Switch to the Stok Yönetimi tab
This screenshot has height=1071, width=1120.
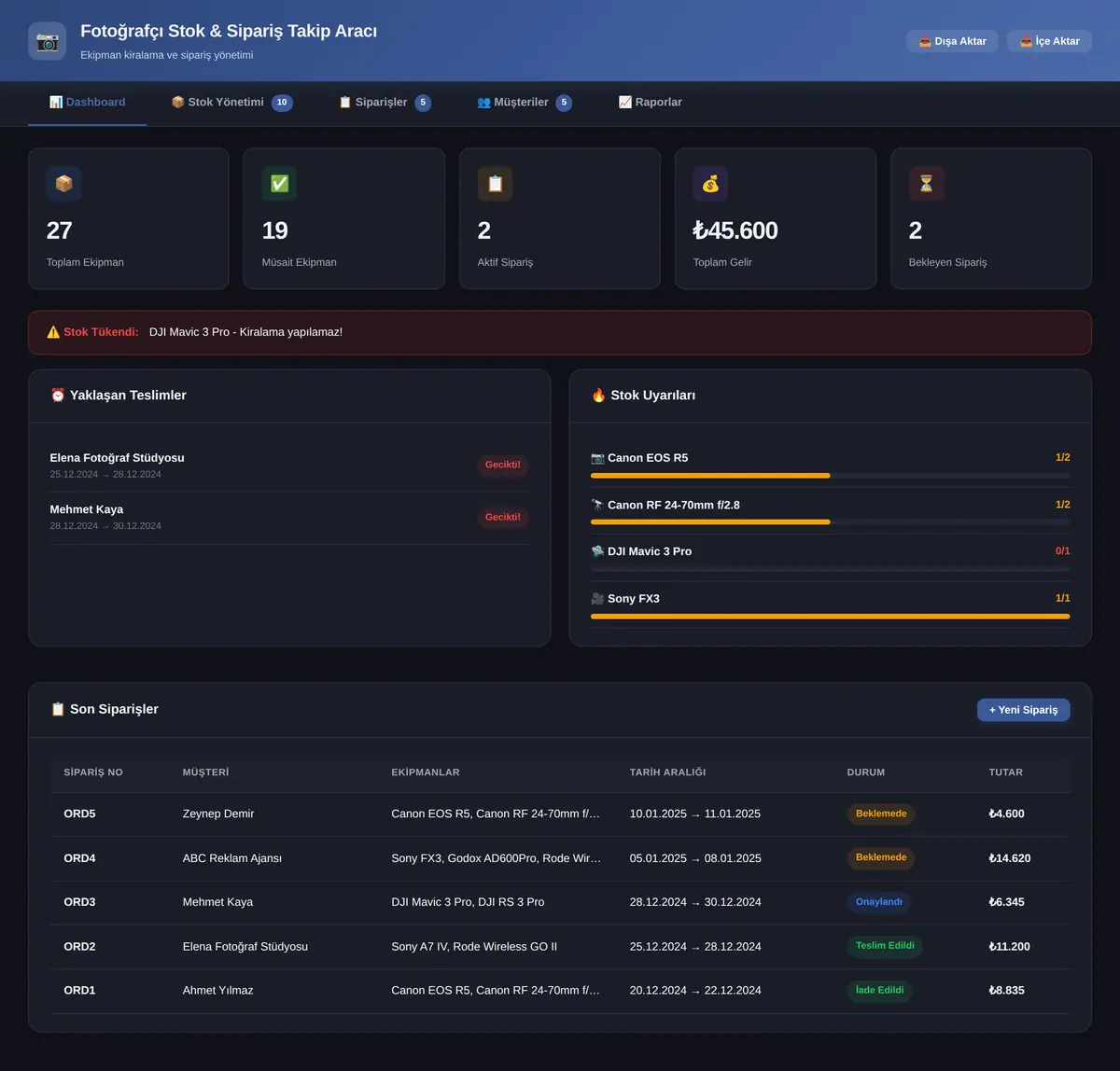pos(231,103)
